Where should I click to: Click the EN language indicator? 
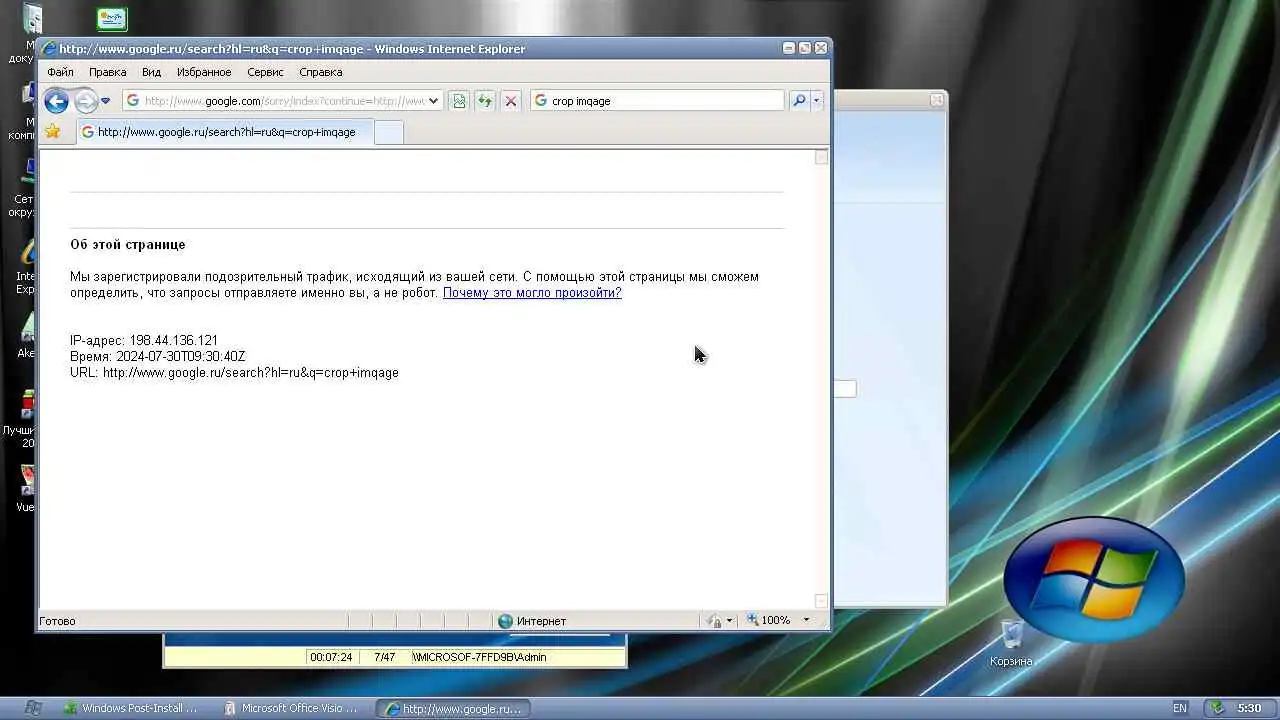tap(1180, 708)
